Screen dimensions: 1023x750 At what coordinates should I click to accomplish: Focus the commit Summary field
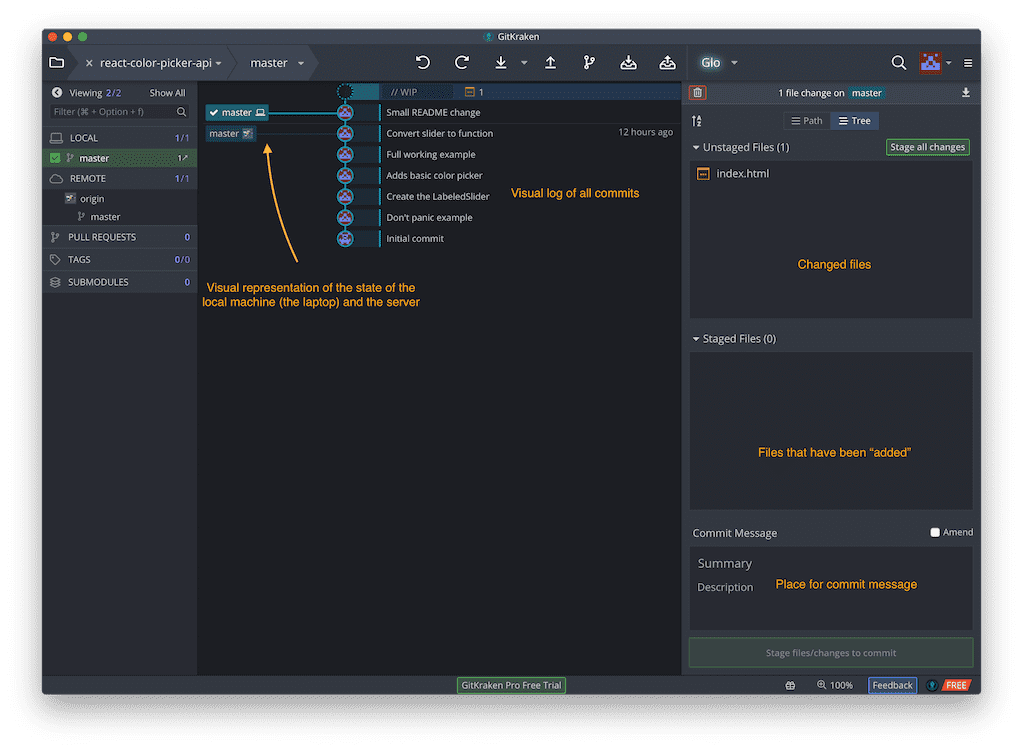[831, 563]
